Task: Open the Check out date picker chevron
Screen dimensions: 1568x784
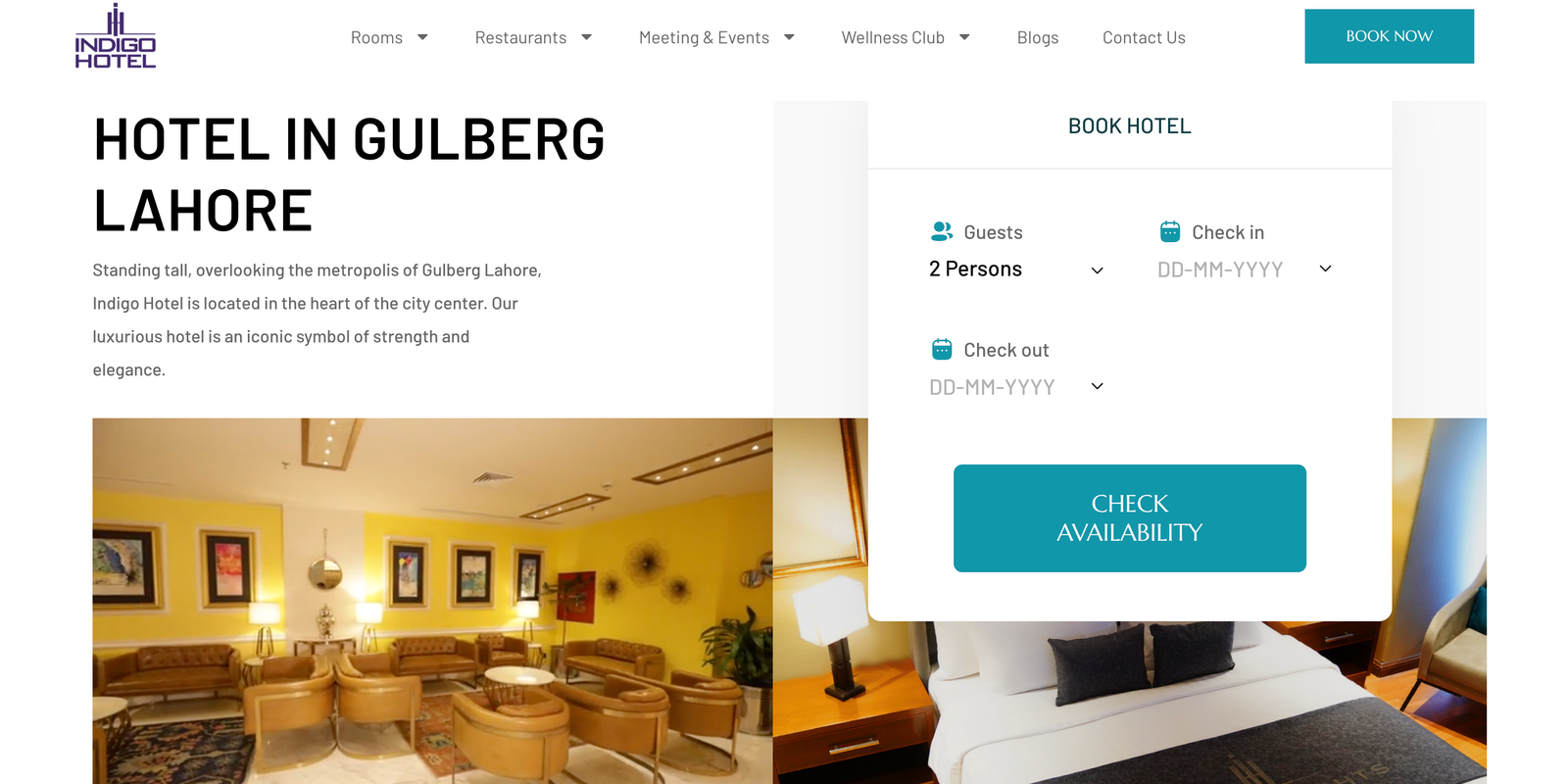Action: click(1098, 386)
